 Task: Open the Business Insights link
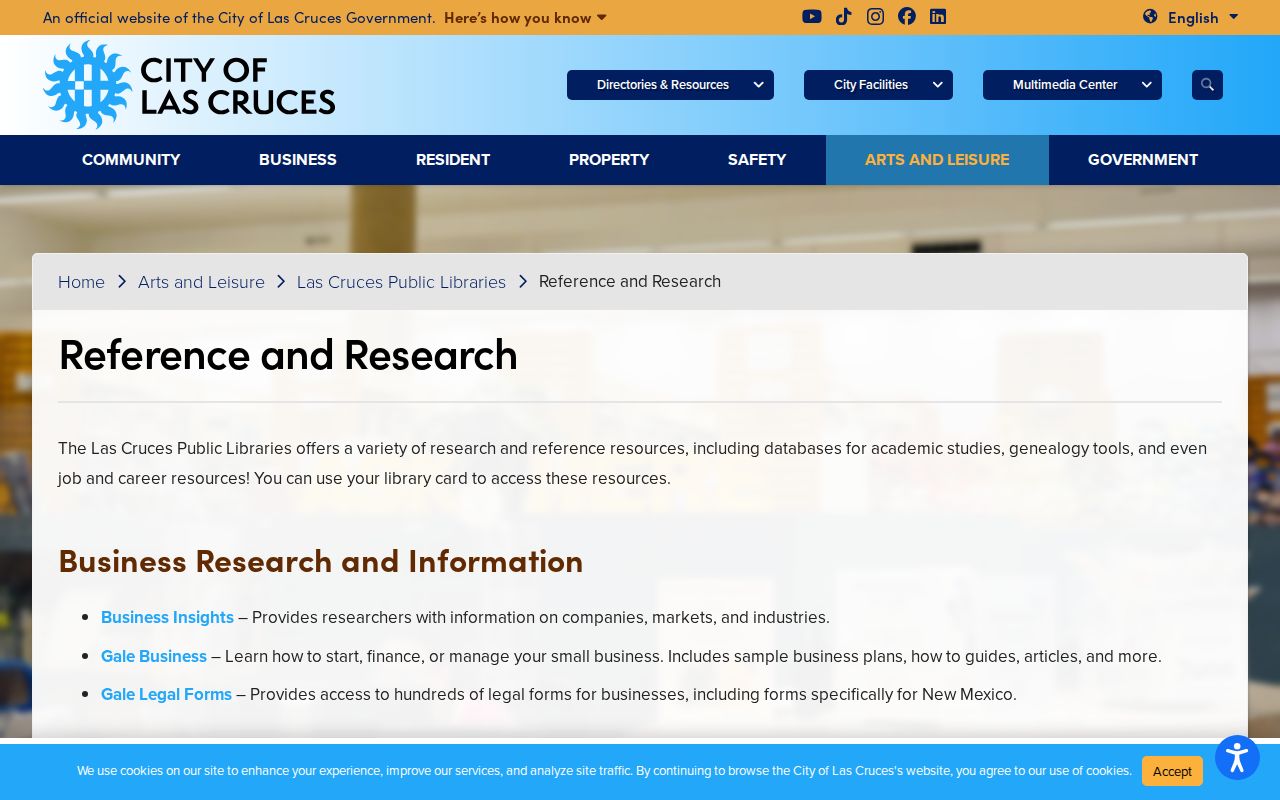click(x=167, y=618)
